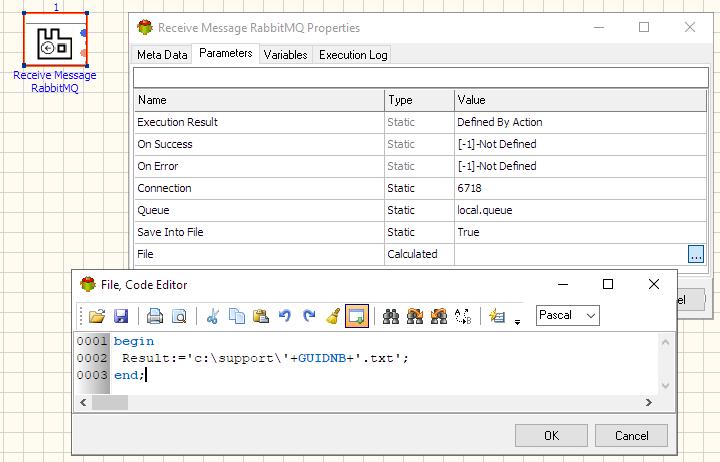Screen dimensions: 720x462
Task: Click the blue connector dot on node
Action: click(x=84, y=33)
